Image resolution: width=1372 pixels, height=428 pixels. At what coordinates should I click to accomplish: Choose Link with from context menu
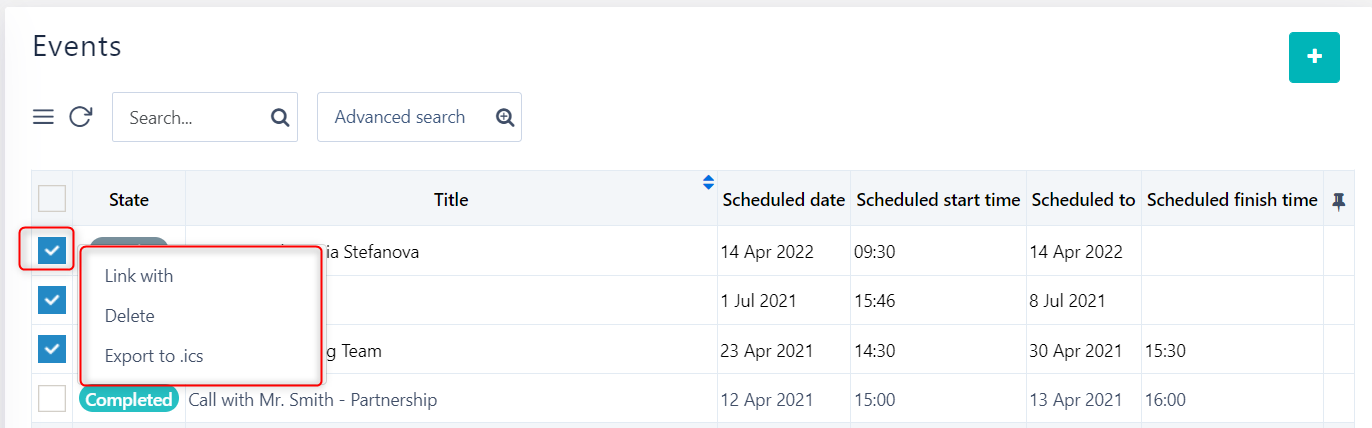coord(139,276)
